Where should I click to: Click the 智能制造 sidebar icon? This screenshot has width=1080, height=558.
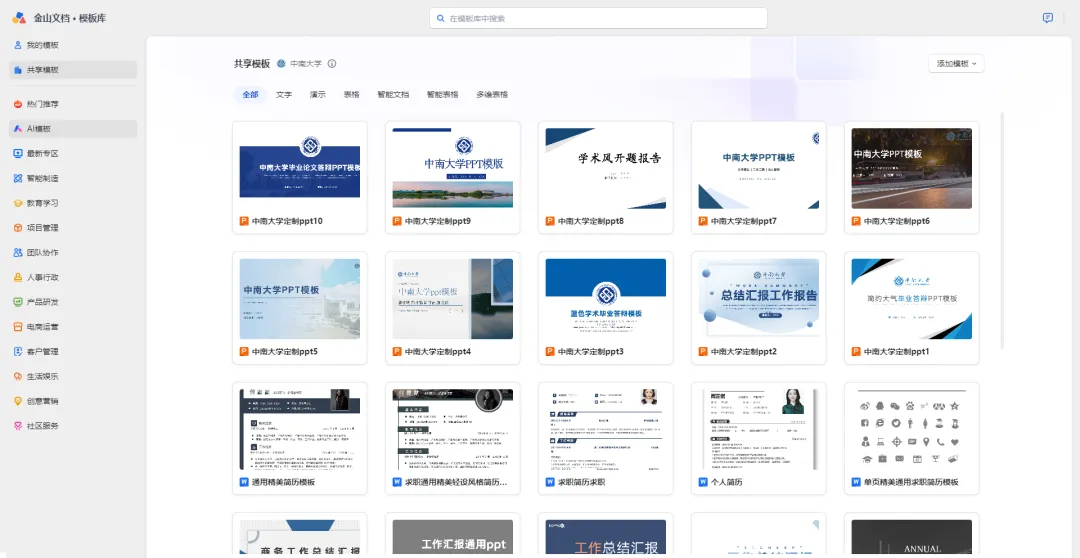[x=18, y=178]
